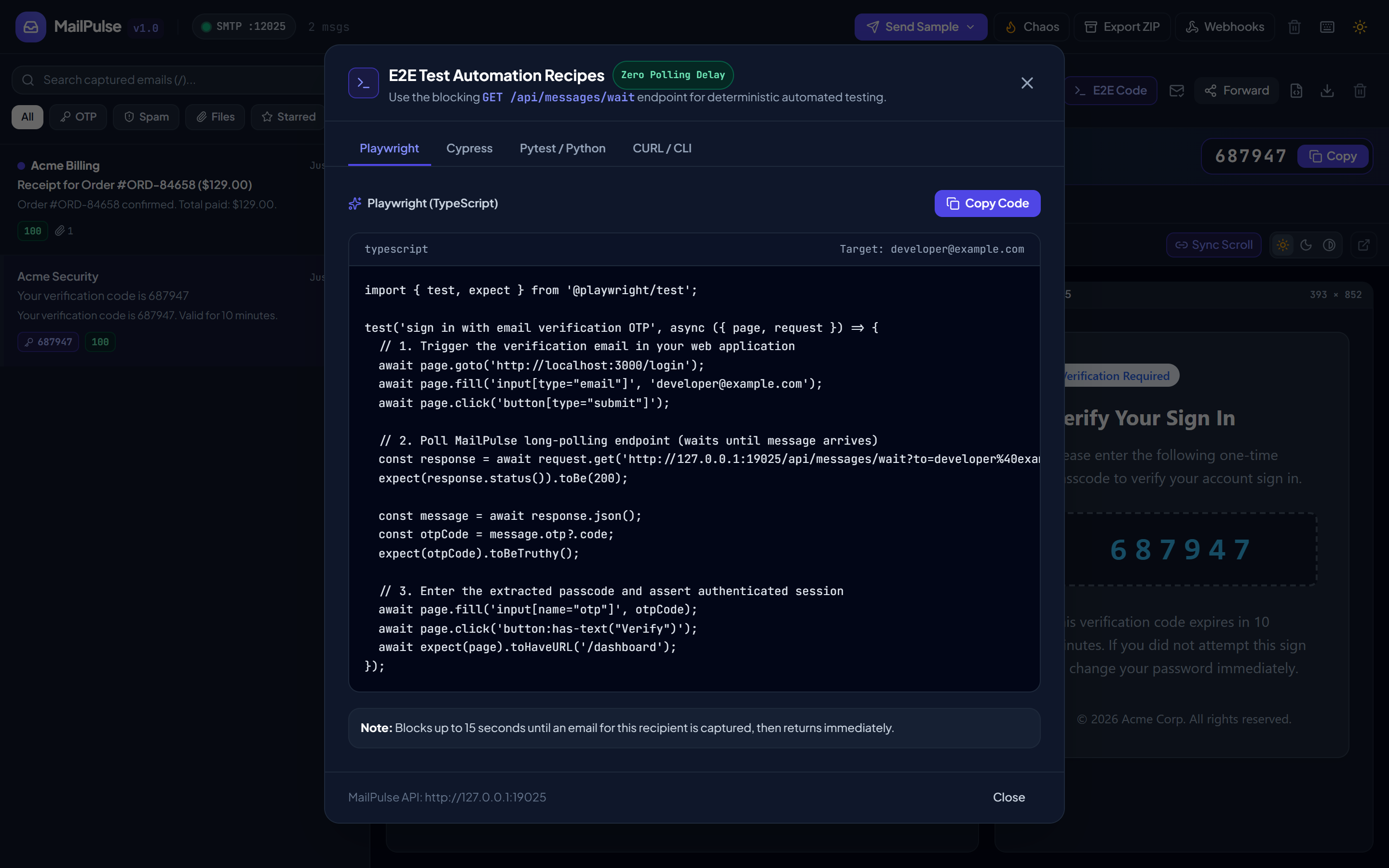The width and height of the screenshot is (1389, 868).
Task: Delete the message with the toolbar trash icon
Action: (x=1360, y=91)
